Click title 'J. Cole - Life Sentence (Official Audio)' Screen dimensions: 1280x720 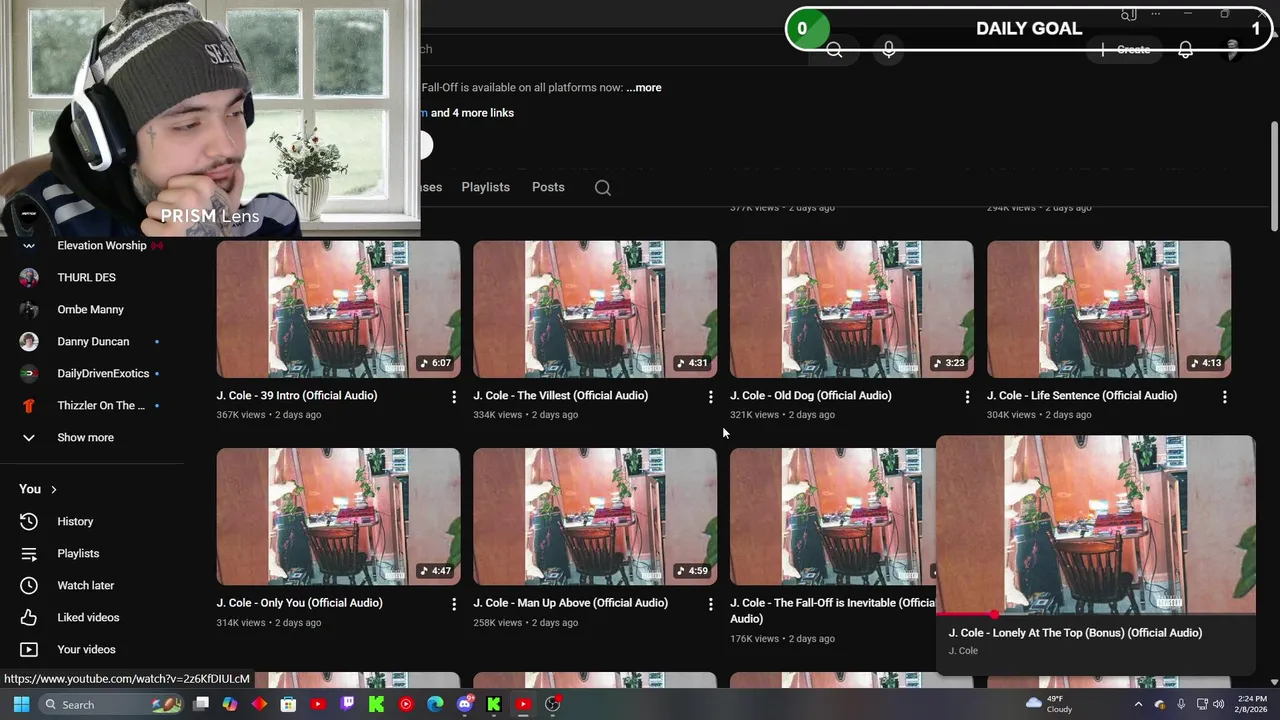coord(1082,396)
